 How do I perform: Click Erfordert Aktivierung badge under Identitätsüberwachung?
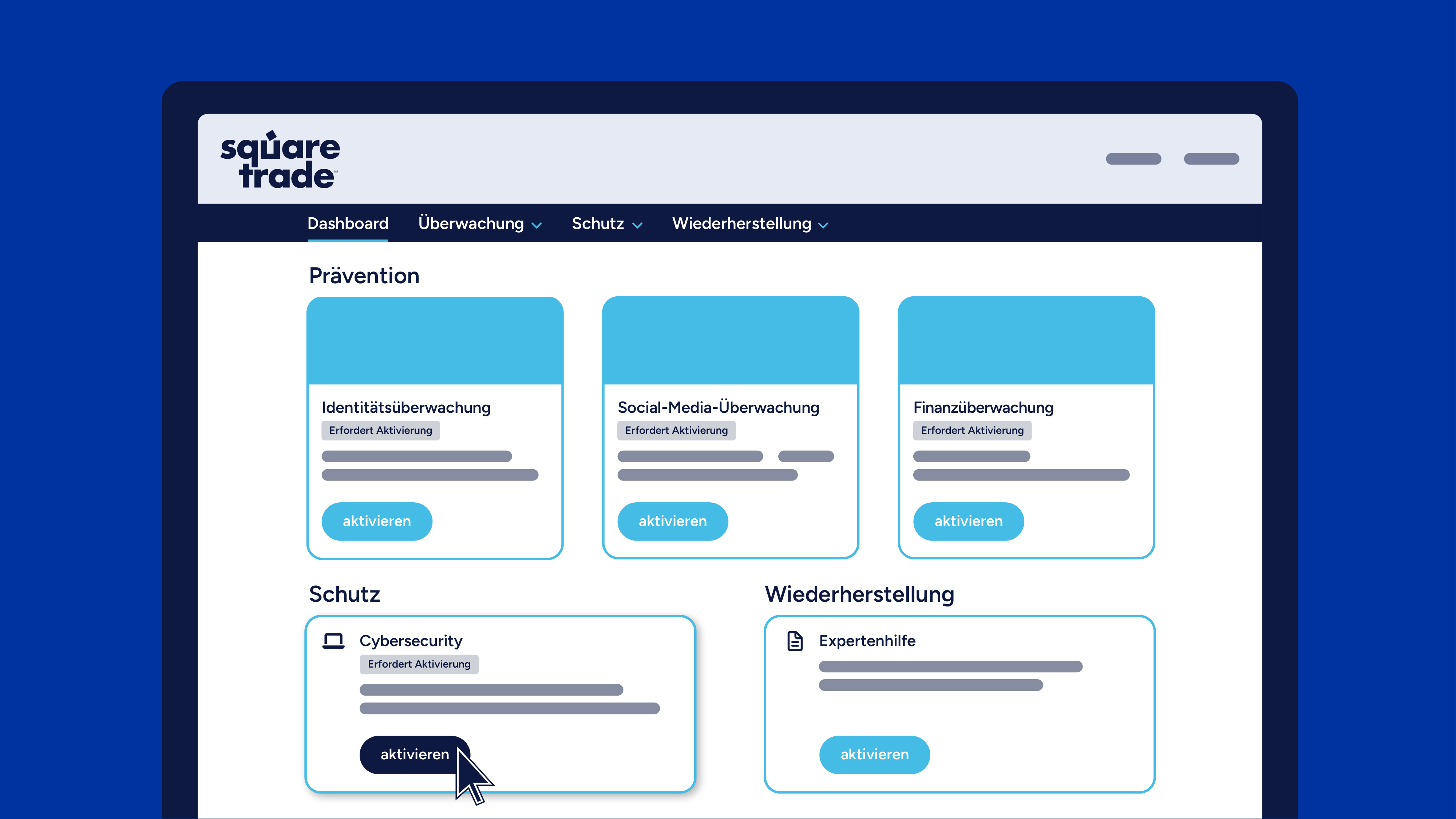coord(380,431)
